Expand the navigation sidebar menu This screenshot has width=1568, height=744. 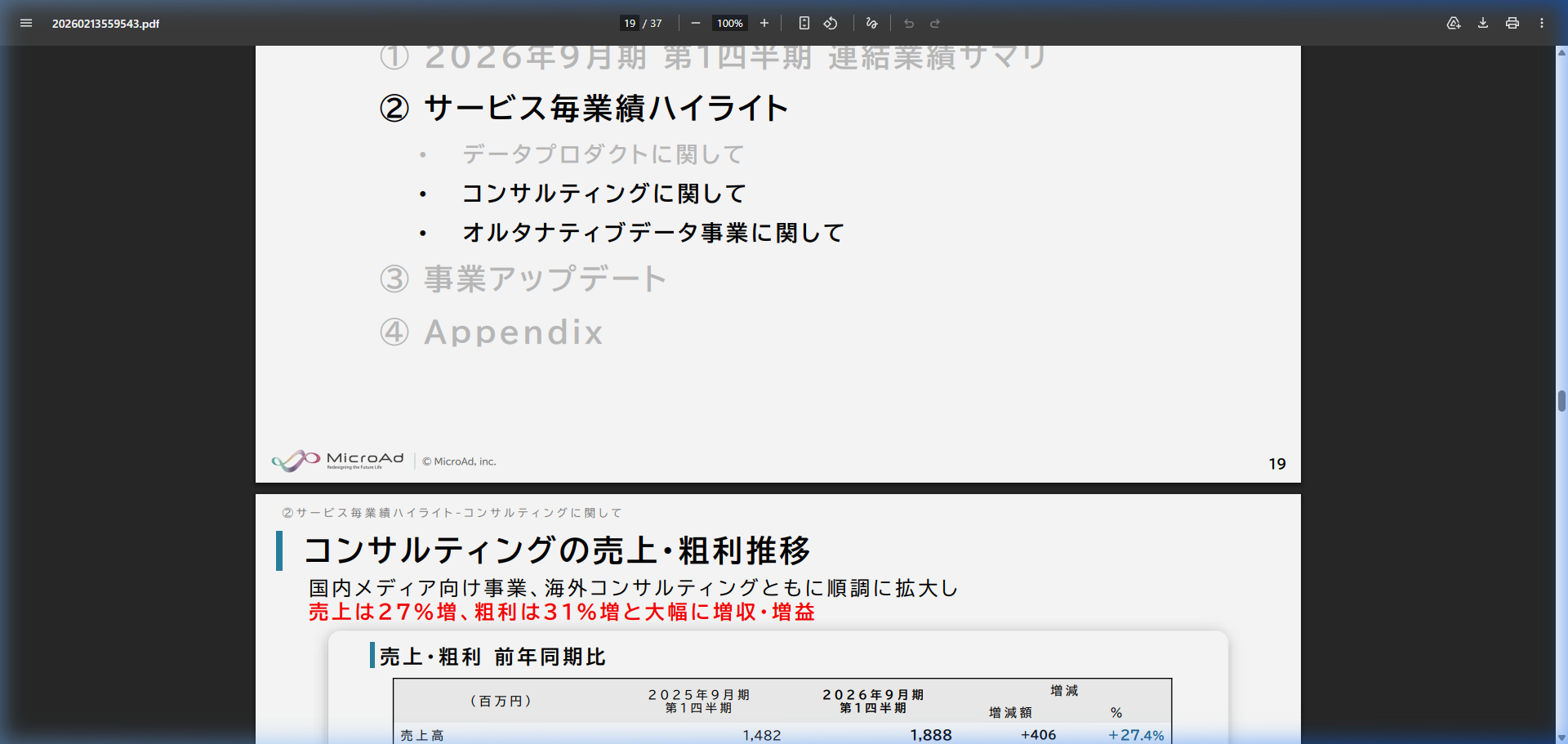26,23
